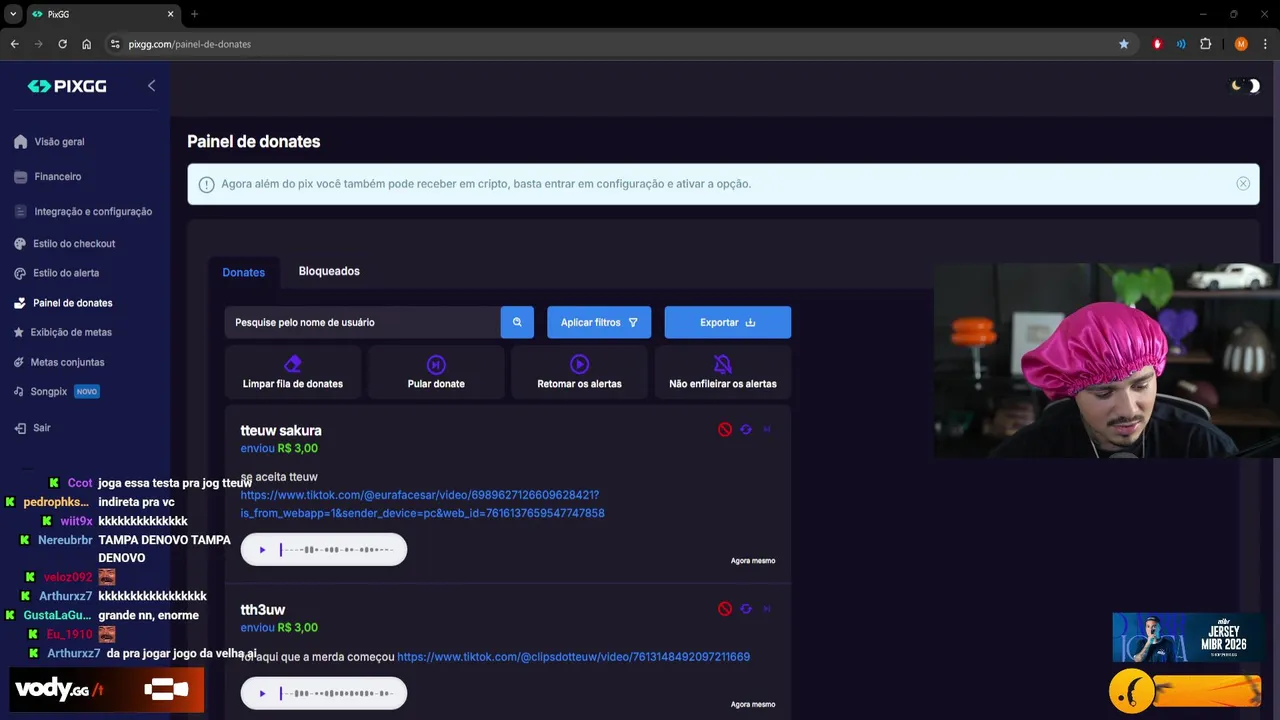Click the browser back arrow
1280x720 pixels.
click(x=14, y=44)
